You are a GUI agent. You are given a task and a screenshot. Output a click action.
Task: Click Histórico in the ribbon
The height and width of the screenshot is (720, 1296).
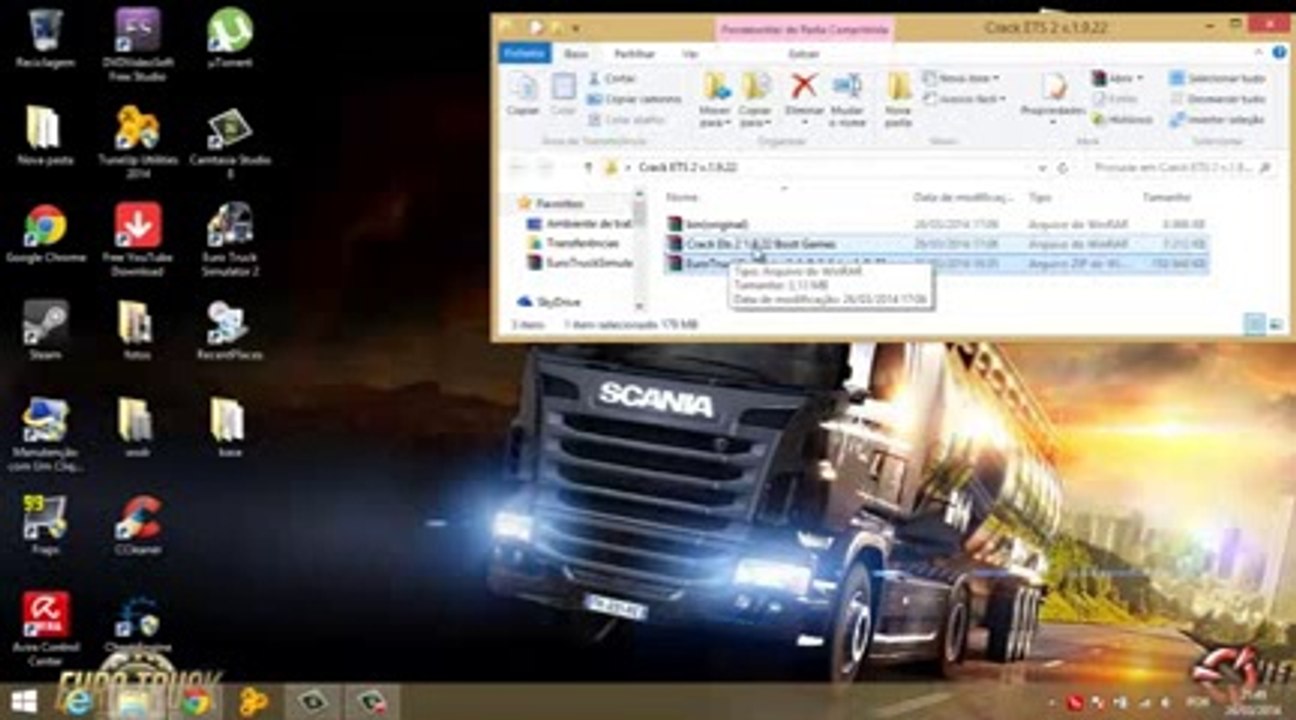click(x=1122, y=119)
